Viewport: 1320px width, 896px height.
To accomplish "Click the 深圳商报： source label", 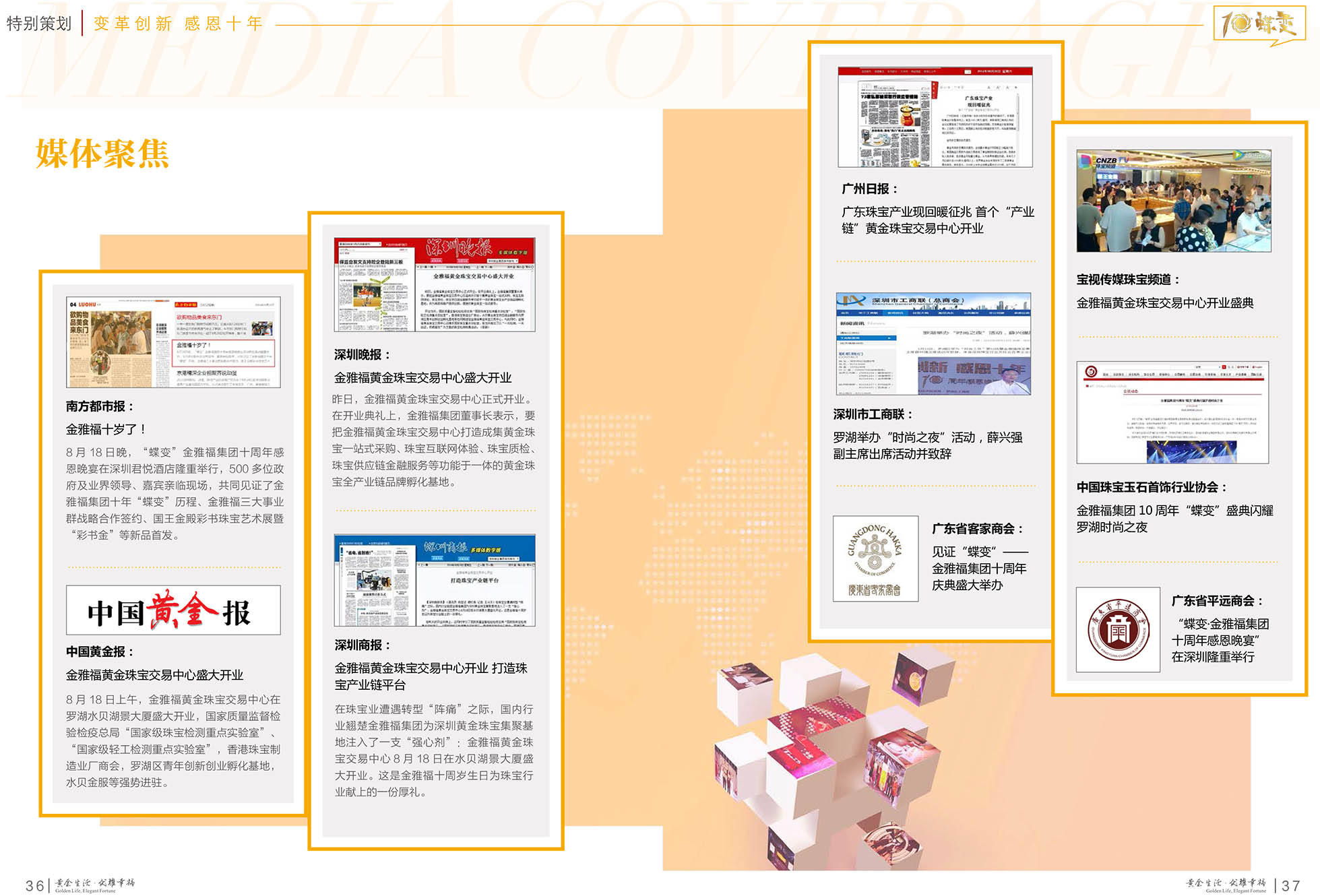I will pos(363,645).
